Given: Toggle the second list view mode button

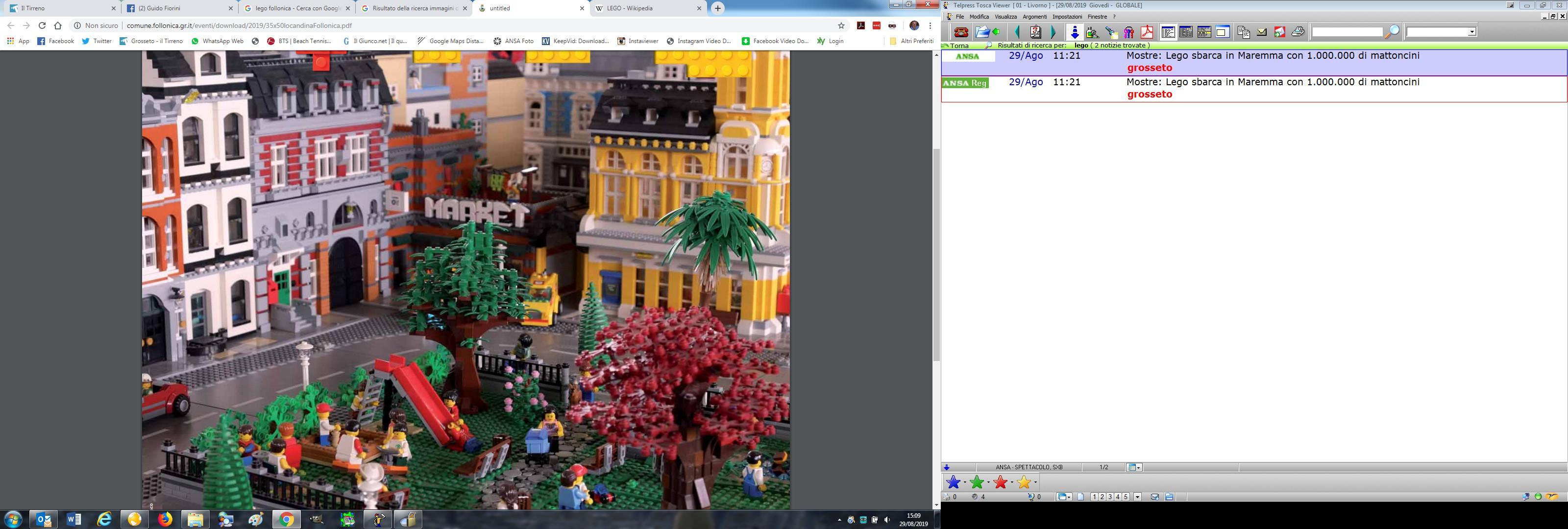Looking at the screenshot, I should (1186, 32).
